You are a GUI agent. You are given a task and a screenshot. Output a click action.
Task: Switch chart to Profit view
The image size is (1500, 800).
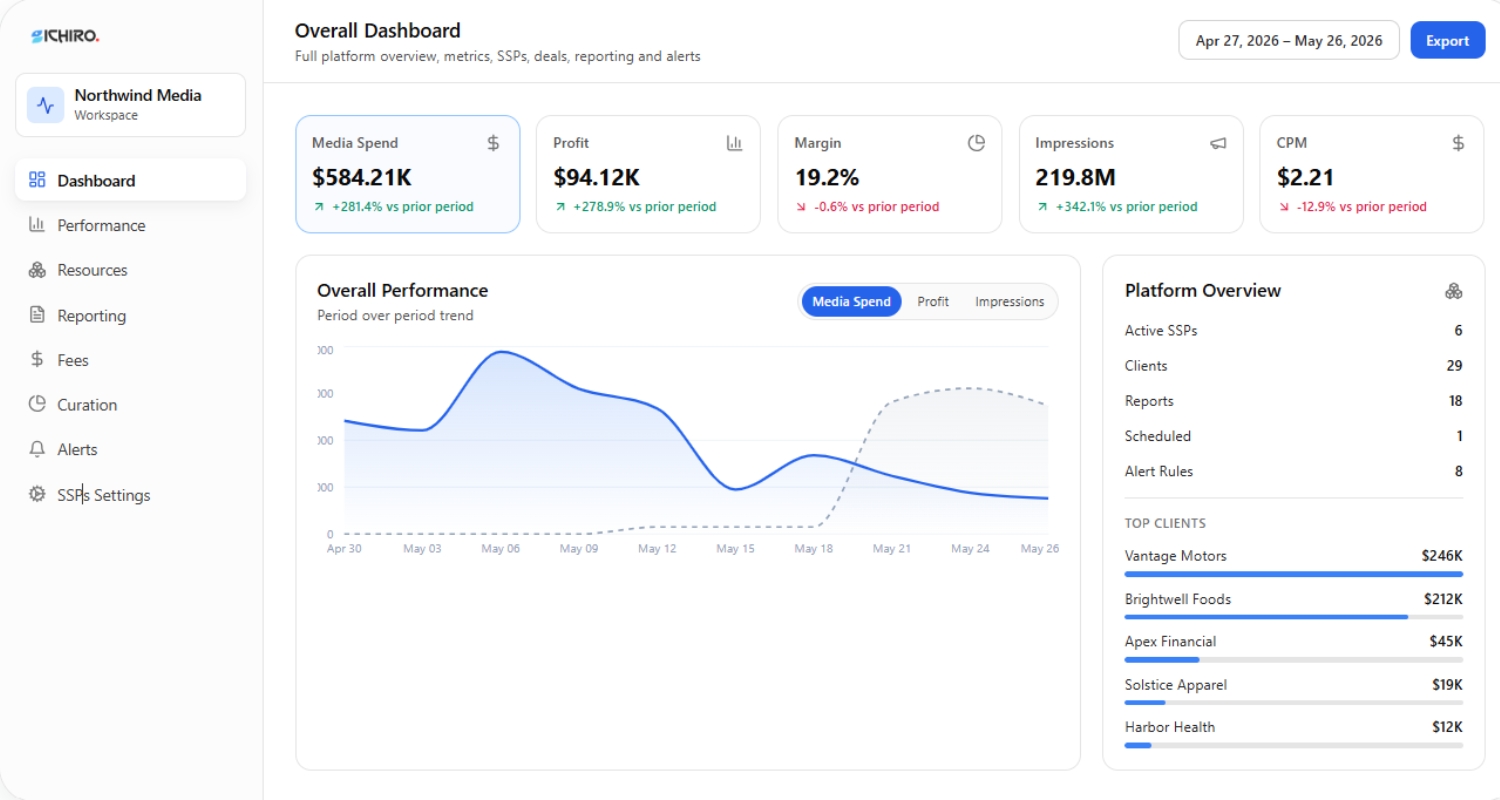point(933,301)
